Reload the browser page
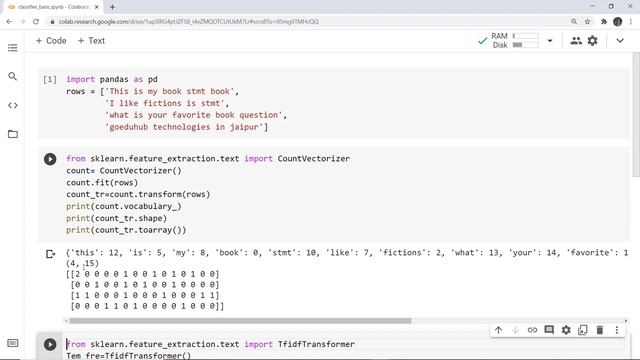 coord(36,22)
